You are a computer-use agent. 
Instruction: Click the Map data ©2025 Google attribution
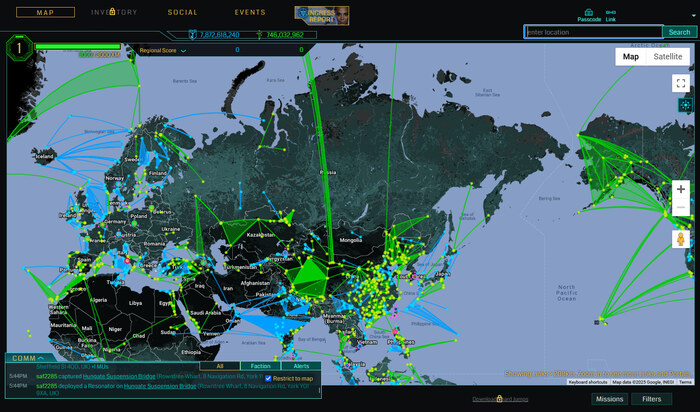pyautogui.click(x=643, y=382)
